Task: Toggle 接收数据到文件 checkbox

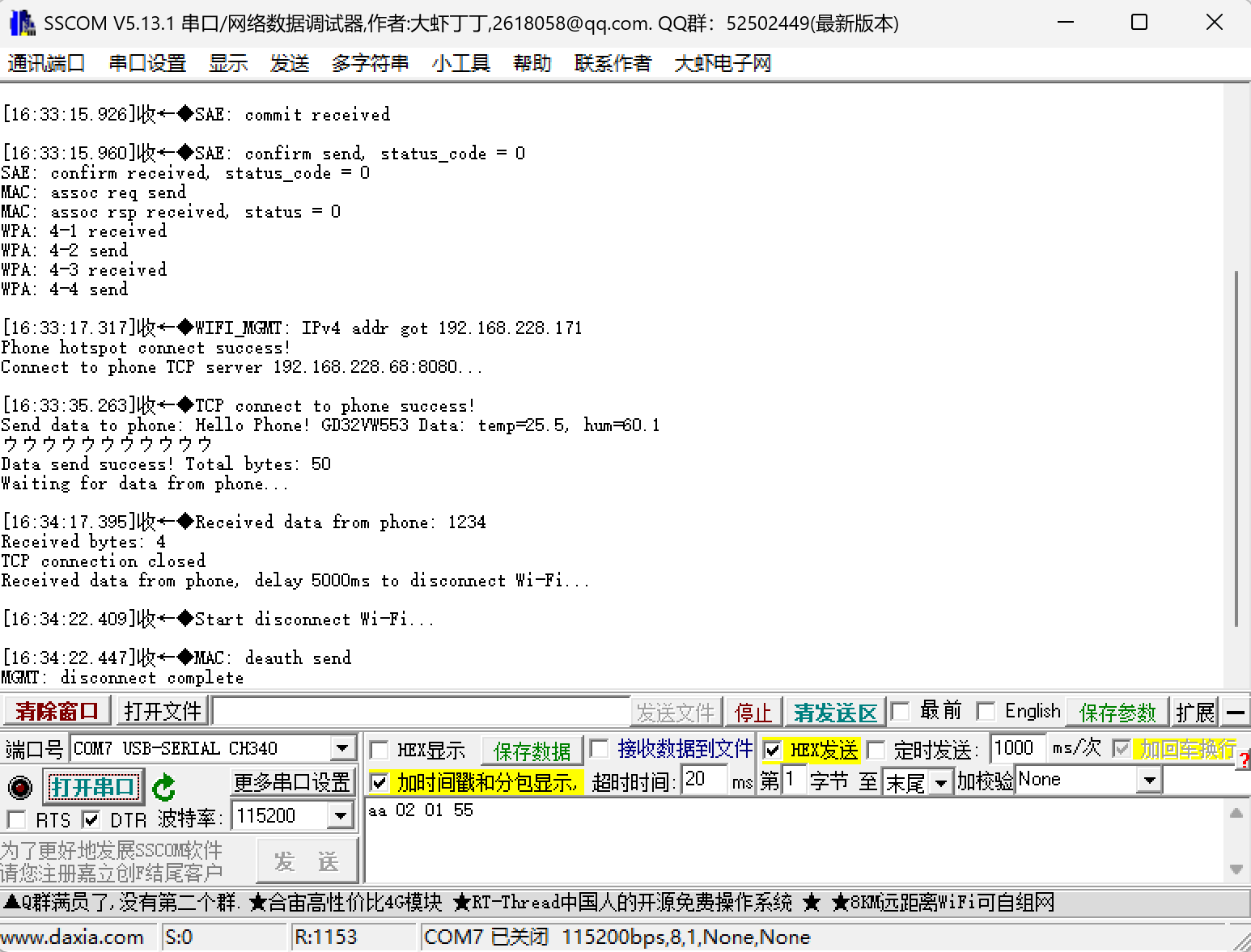Action: point(600,749)
